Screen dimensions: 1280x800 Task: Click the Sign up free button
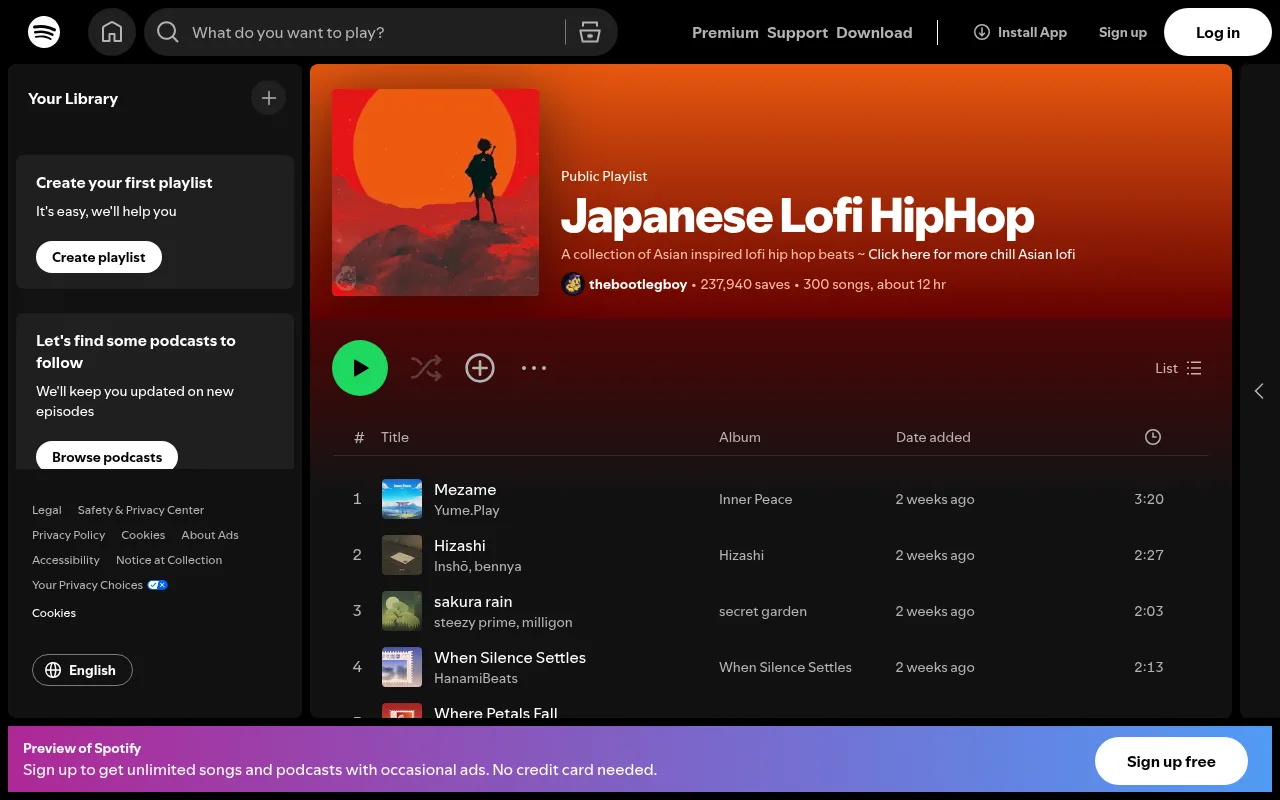pos(1171,761)
